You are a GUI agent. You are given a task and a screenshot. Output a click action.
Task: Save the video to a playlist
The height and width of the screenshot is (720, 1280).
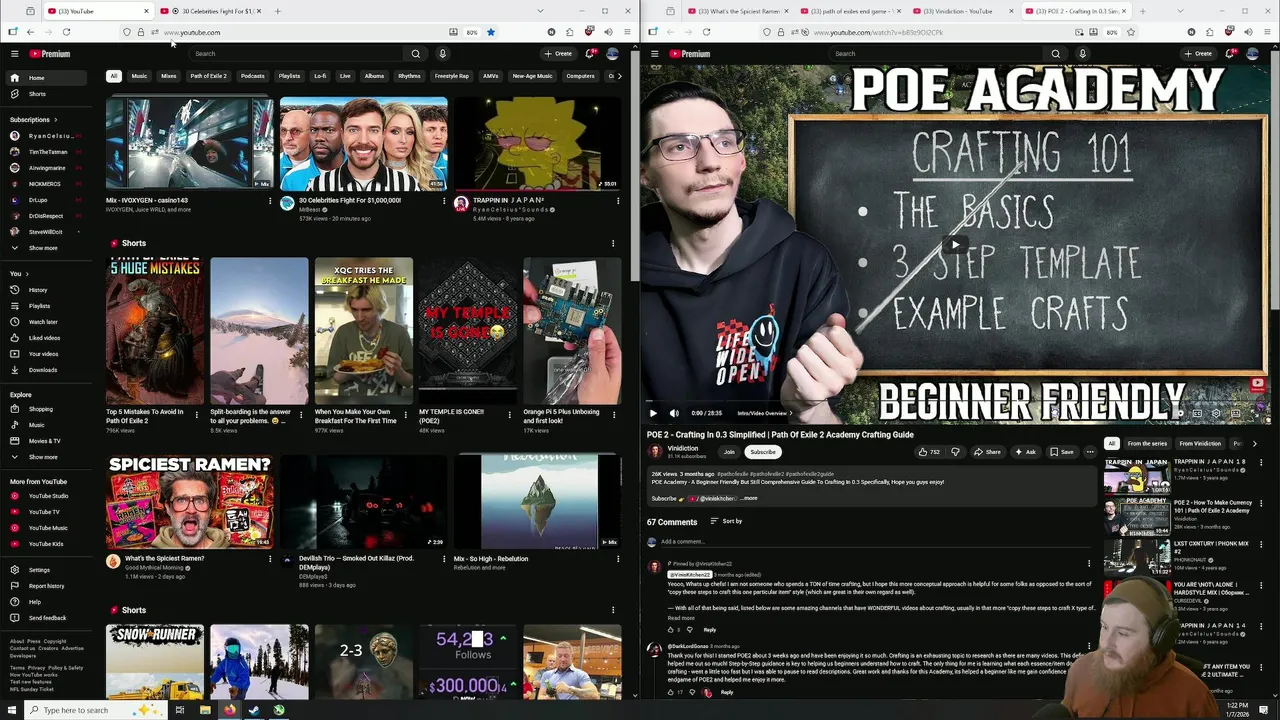[1061, 452]
